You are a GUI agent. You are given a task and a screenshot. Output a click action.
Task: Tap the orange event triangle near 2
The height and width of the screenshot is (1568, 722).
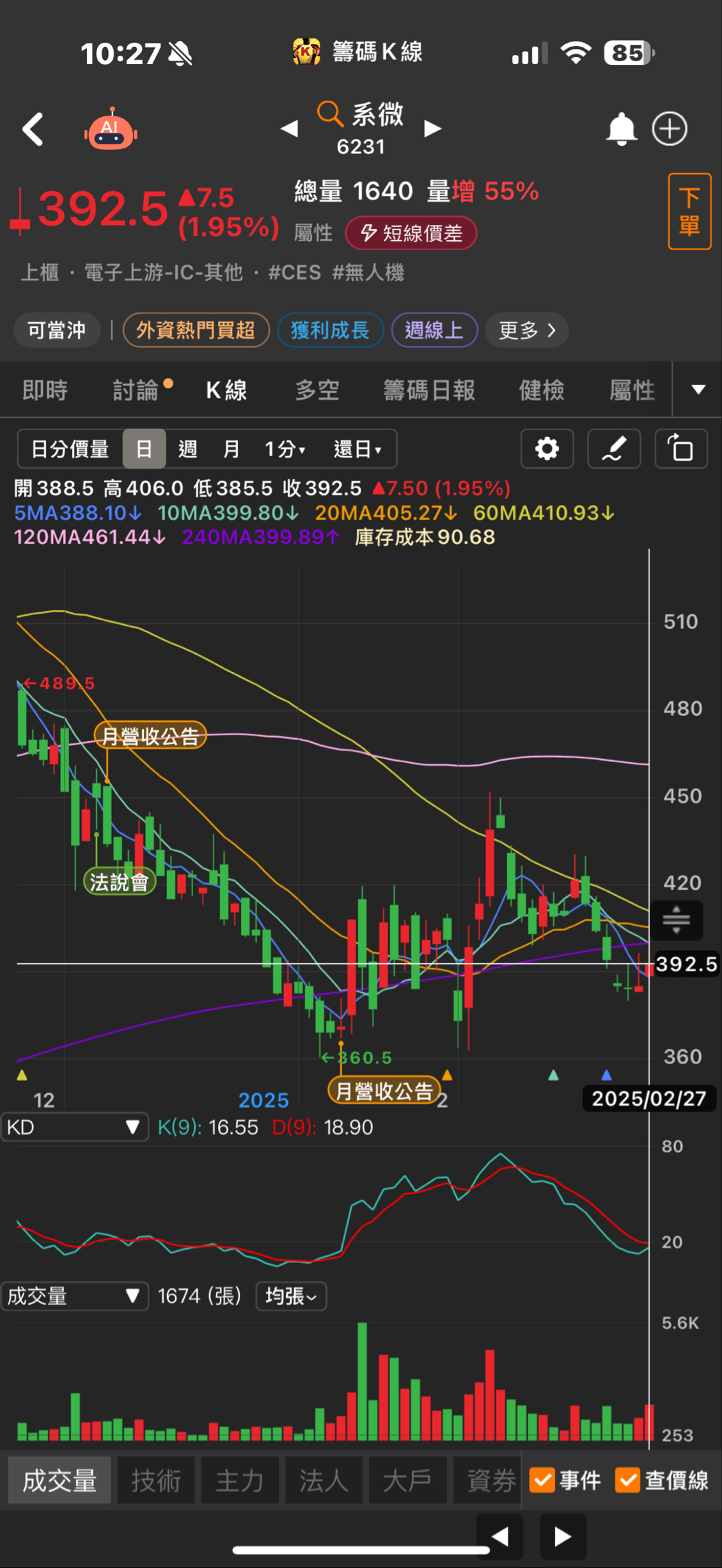click(447, 1075)
